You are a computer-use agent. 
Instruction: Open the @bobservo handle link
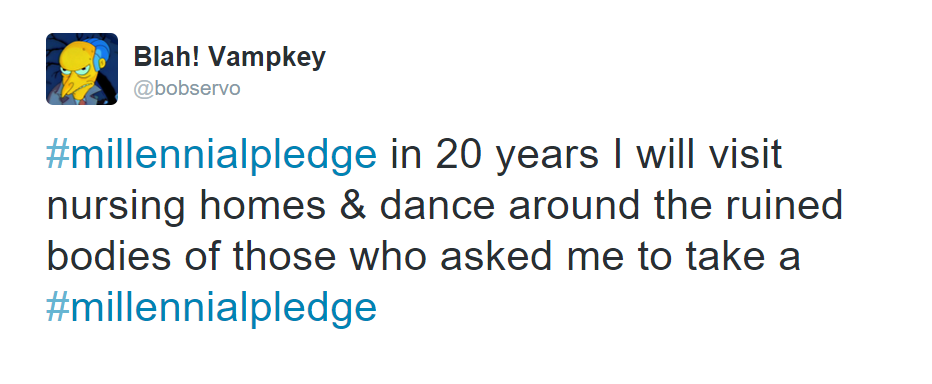click(187, 89)
